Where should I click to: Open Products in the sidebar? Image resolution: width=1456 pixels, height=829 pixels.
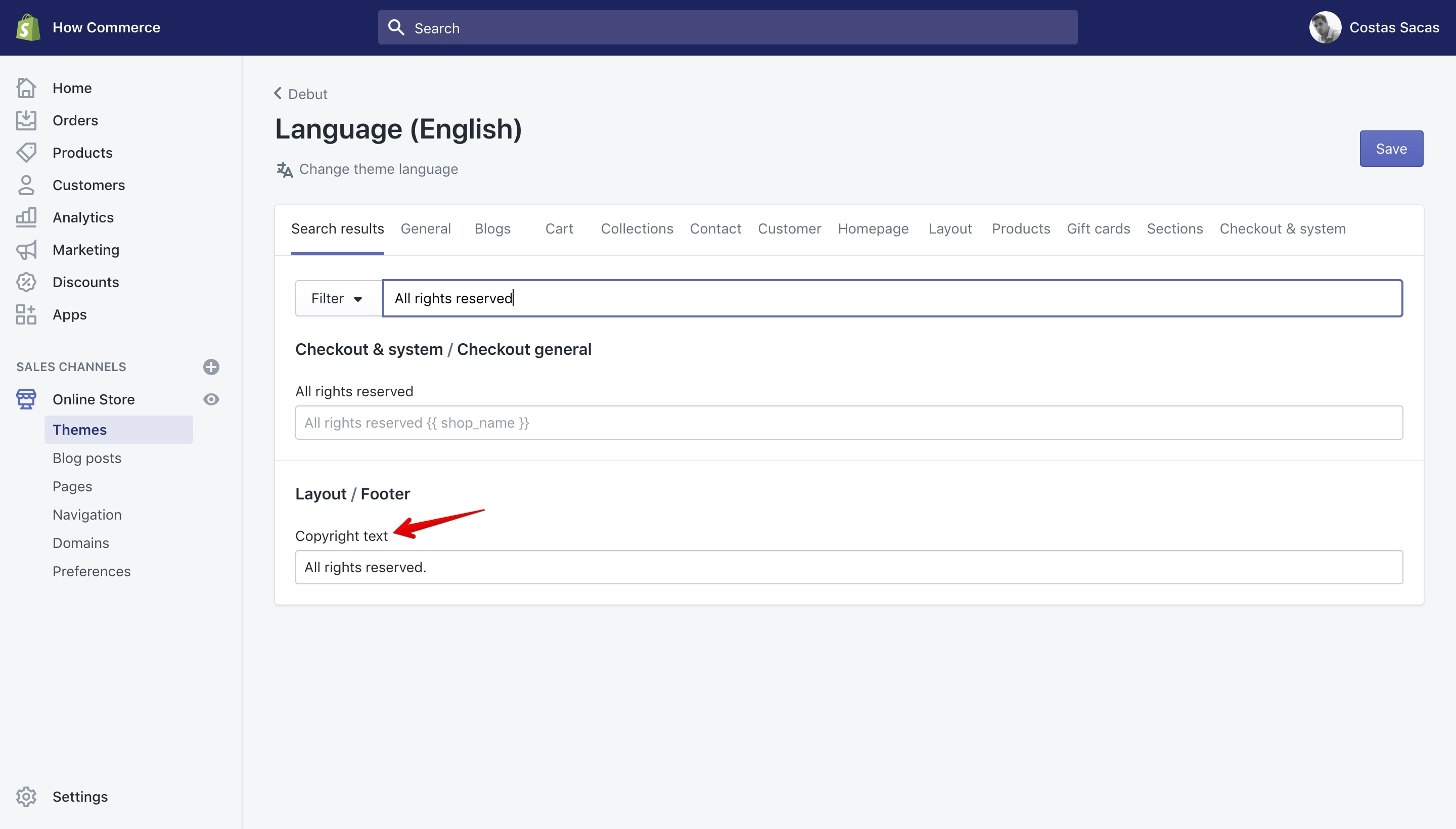point(82,153)
